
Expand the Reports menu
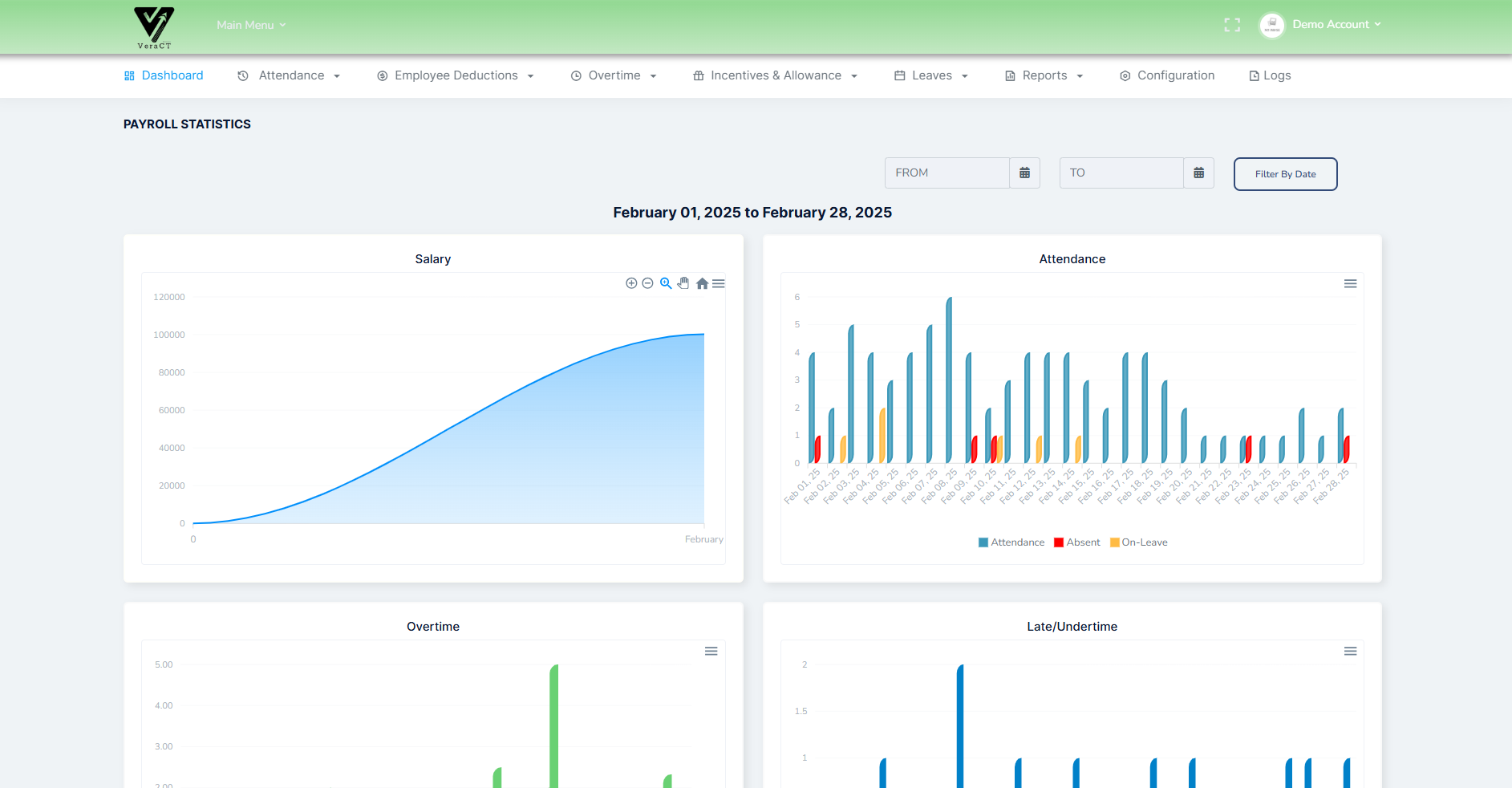coord(1044,75)
